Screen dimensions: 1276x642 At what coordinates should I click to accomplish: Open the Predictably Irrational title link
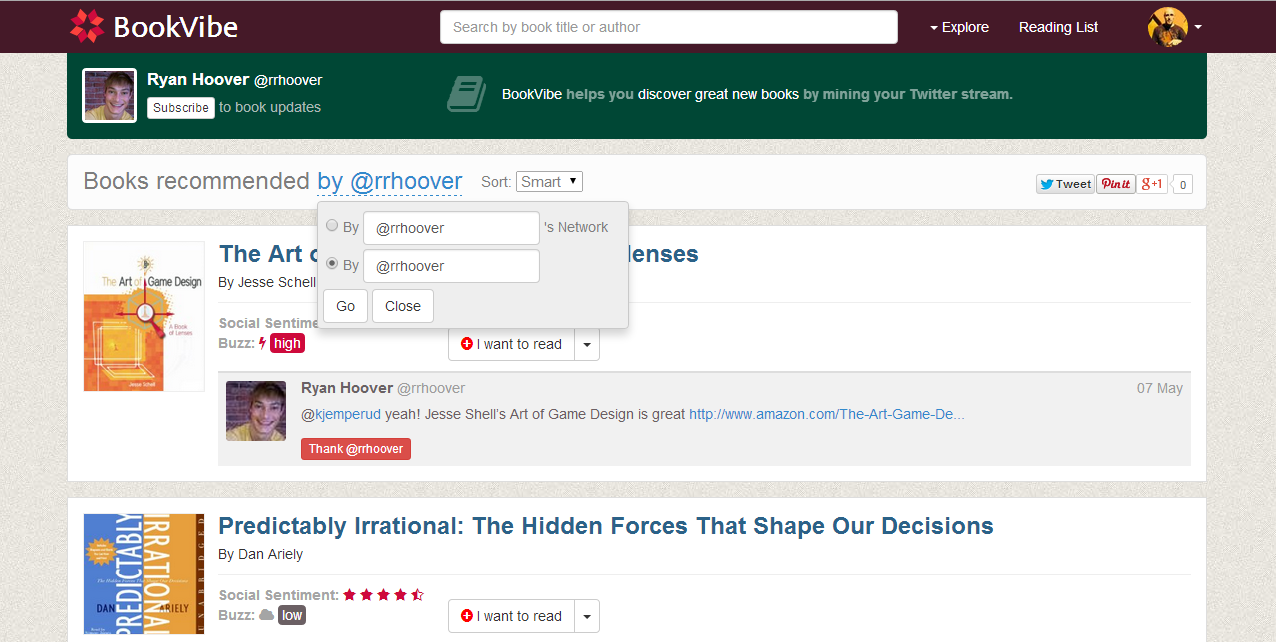606,526
